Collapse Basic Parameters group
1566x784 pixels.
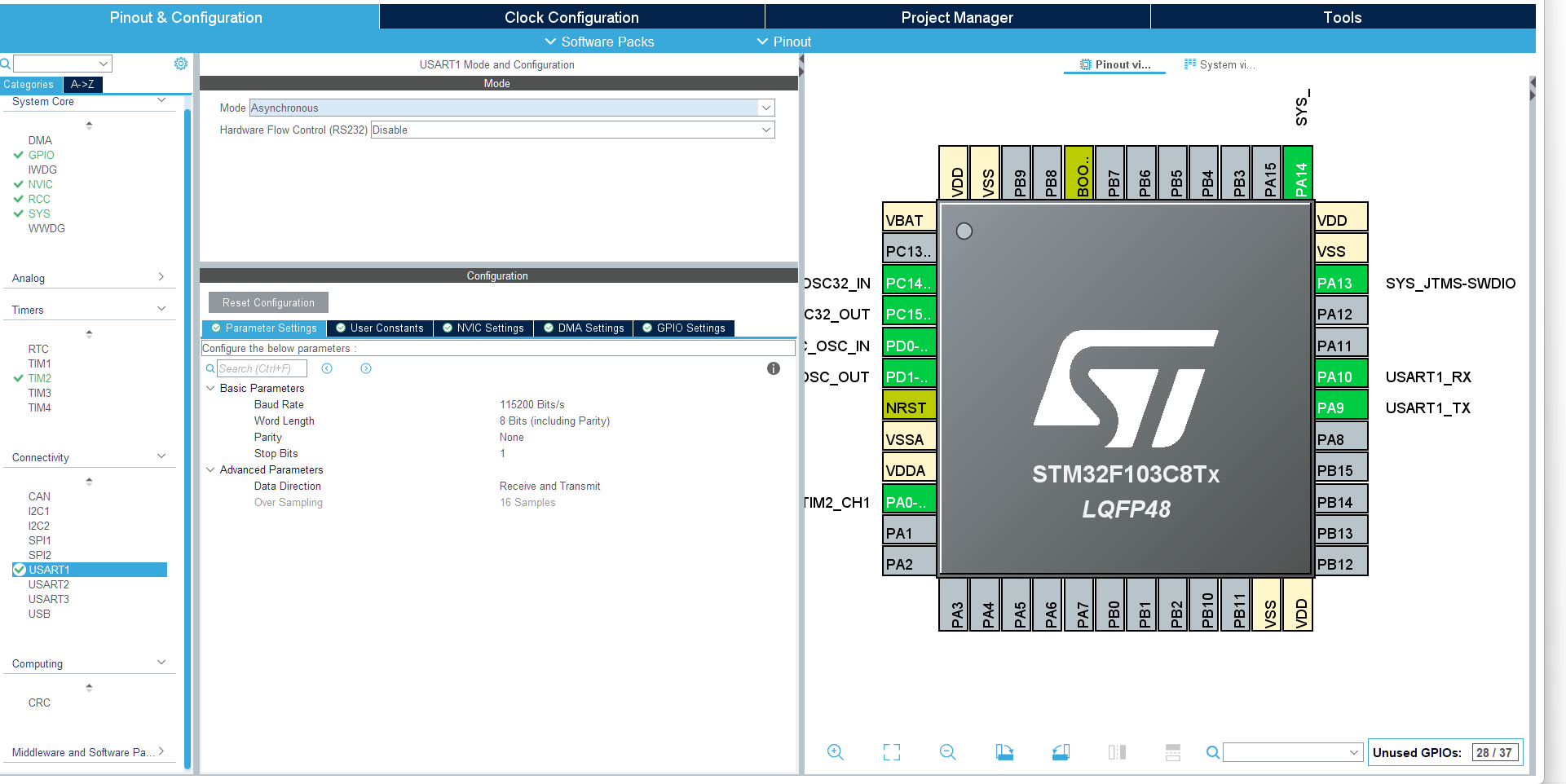coord(210,388)
